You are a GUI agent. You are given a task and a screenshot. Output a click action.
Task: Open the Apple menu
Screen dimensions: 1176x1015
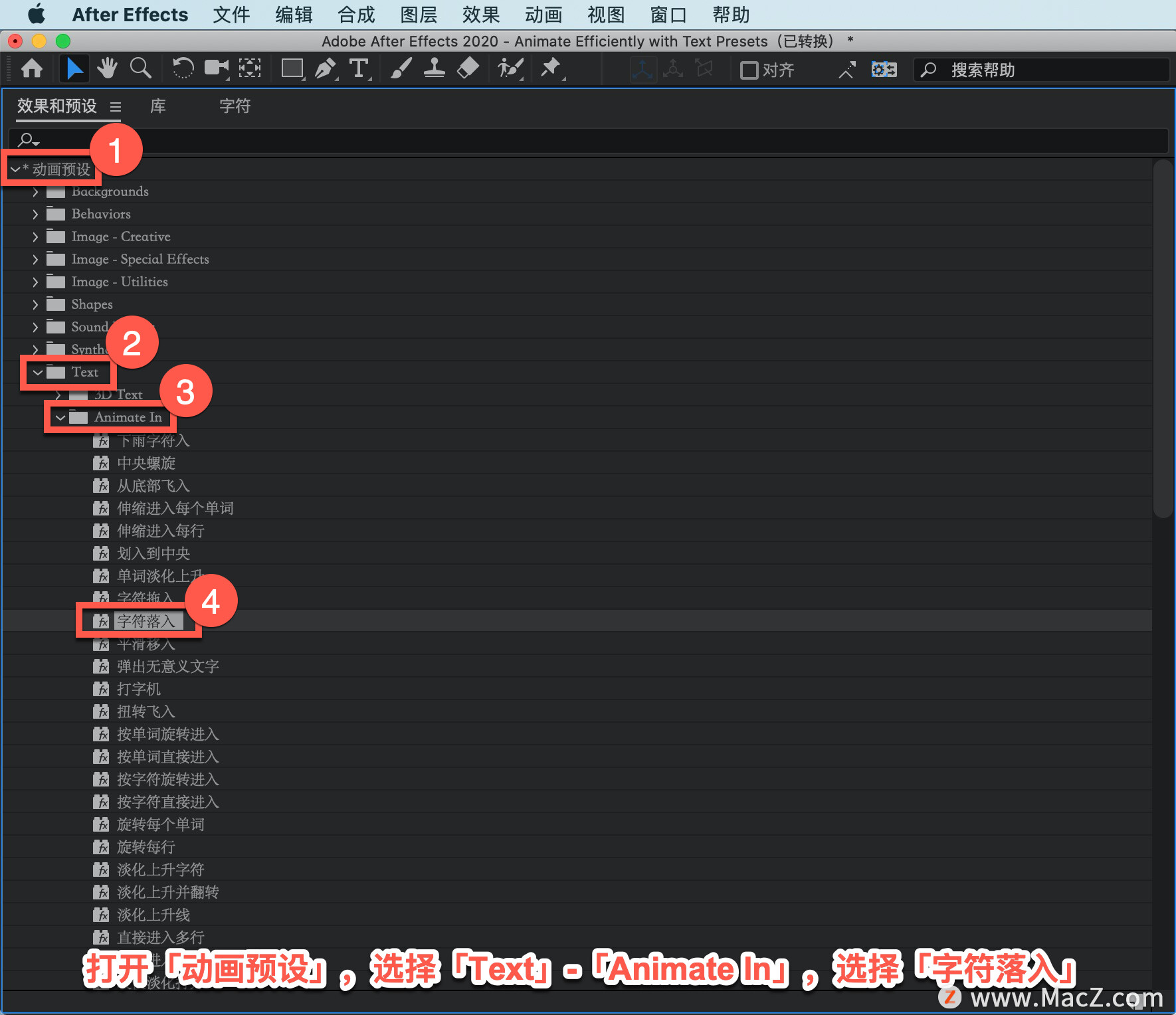click(36, 14)
